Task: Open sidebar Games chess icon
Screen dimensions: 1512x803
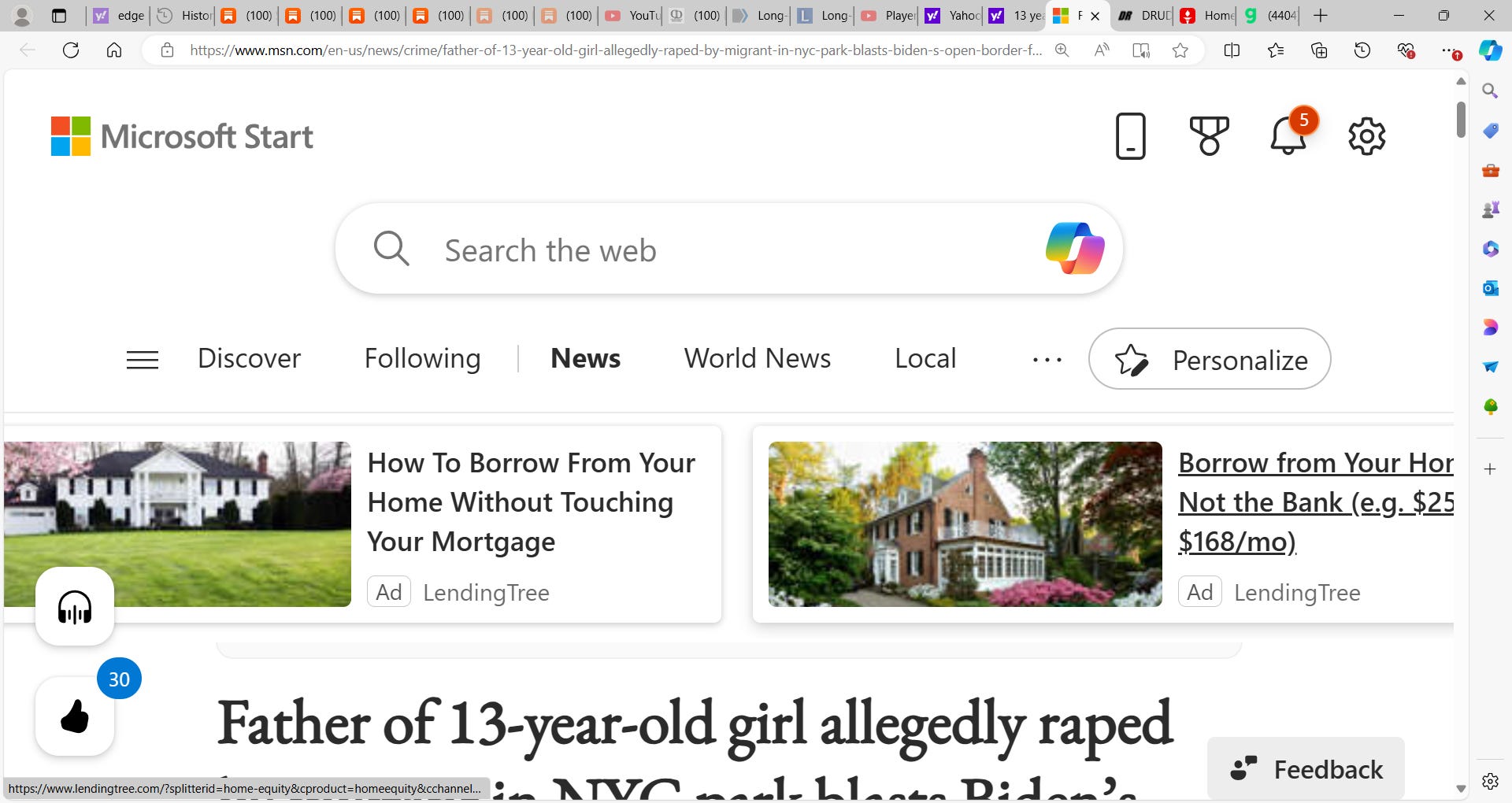Action: click(x=1490, y=209)
